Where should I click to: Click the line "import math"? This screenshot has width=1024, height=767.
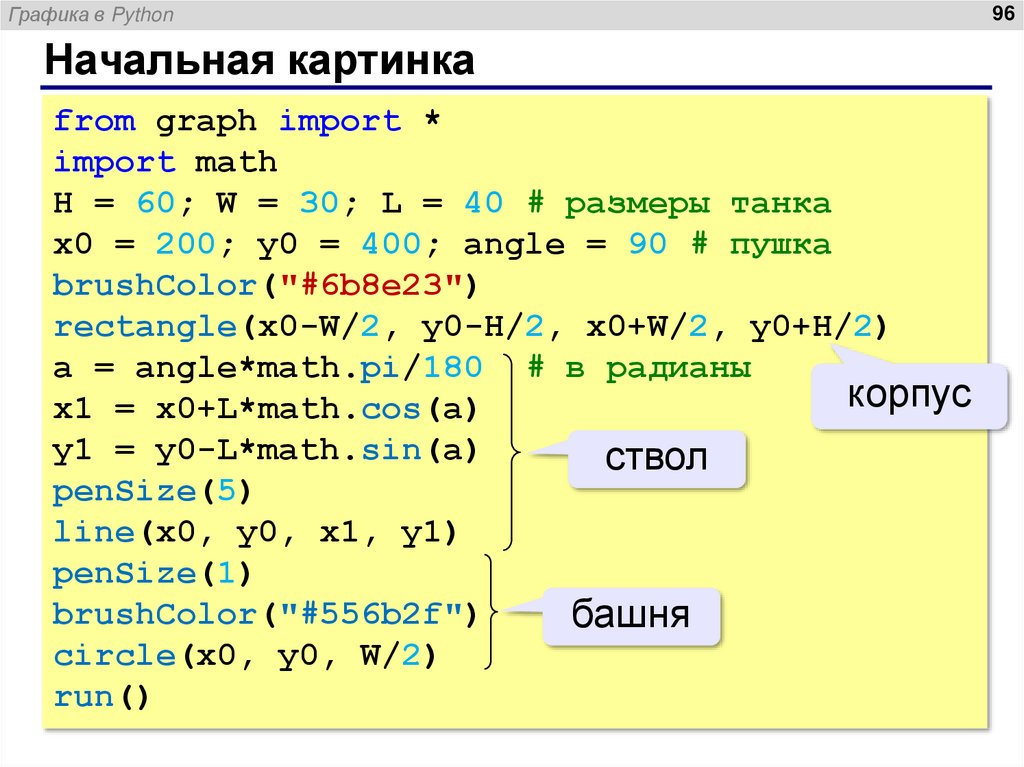pos(165,162)
